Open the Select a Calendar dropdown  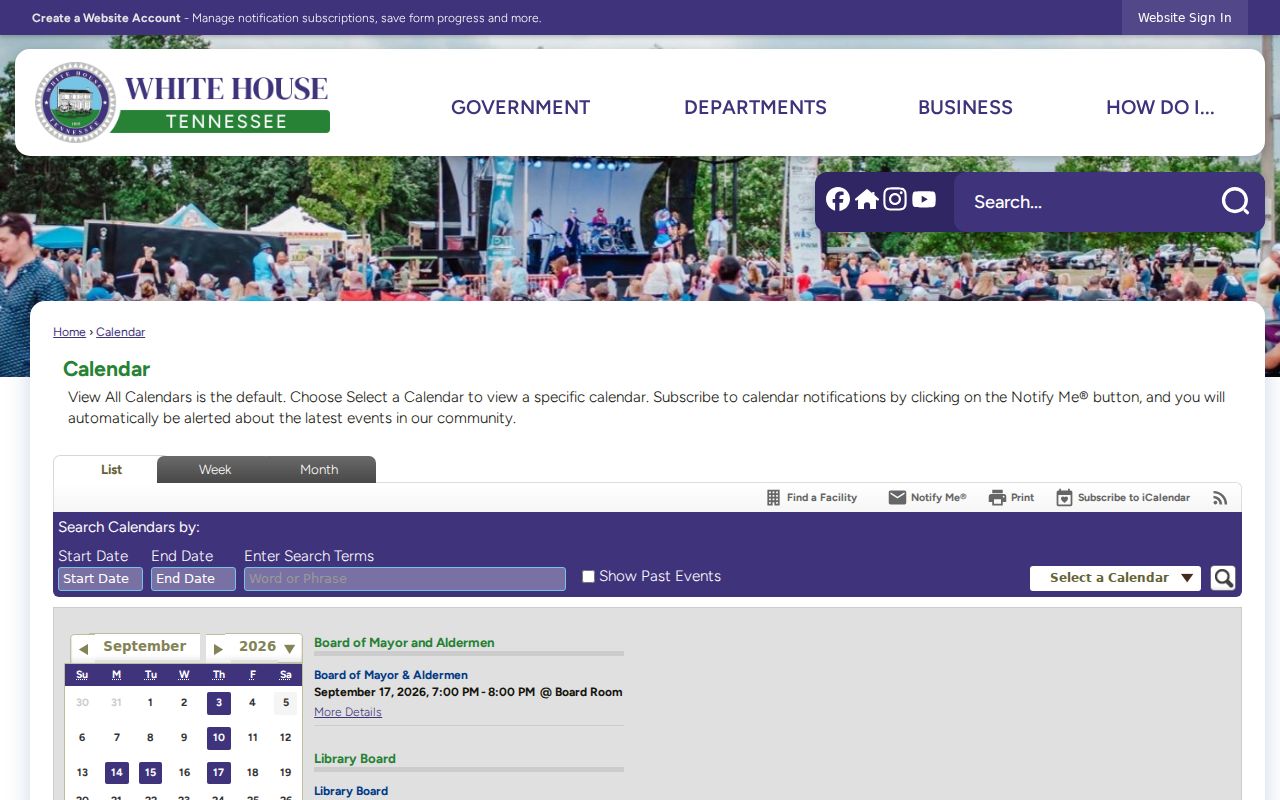1115,578
